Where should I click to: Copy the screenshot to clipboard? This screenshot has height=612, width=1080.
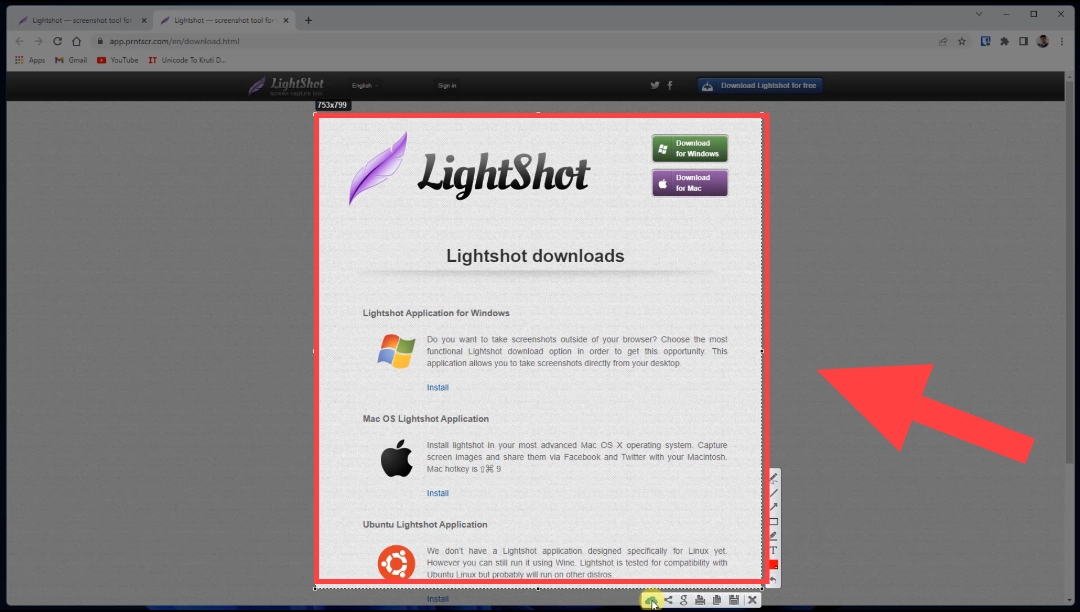tap(717, 600)
